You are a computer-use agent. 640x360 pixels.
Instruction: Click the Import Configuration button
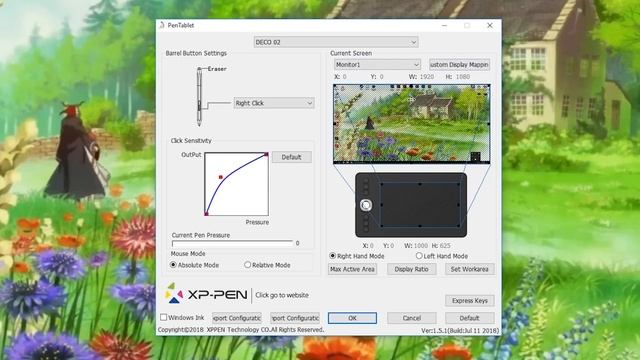(295, 318)
